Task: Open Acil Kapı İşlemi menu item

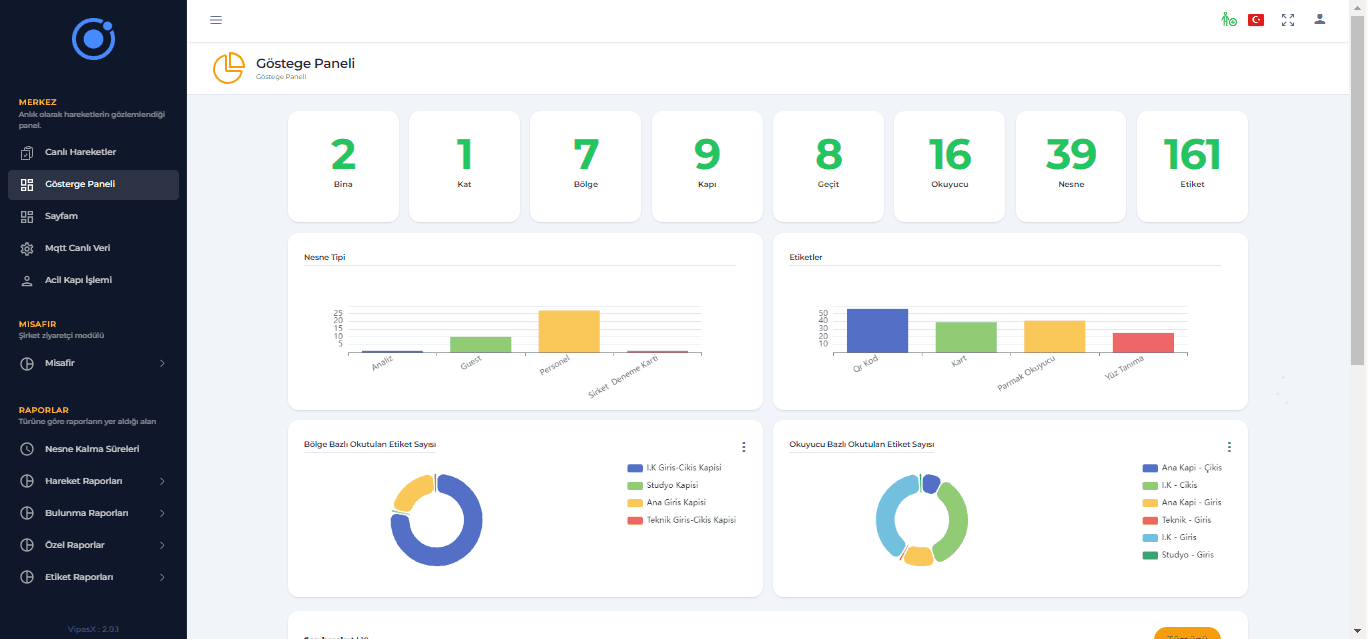Action: click(x=93, y=280)
